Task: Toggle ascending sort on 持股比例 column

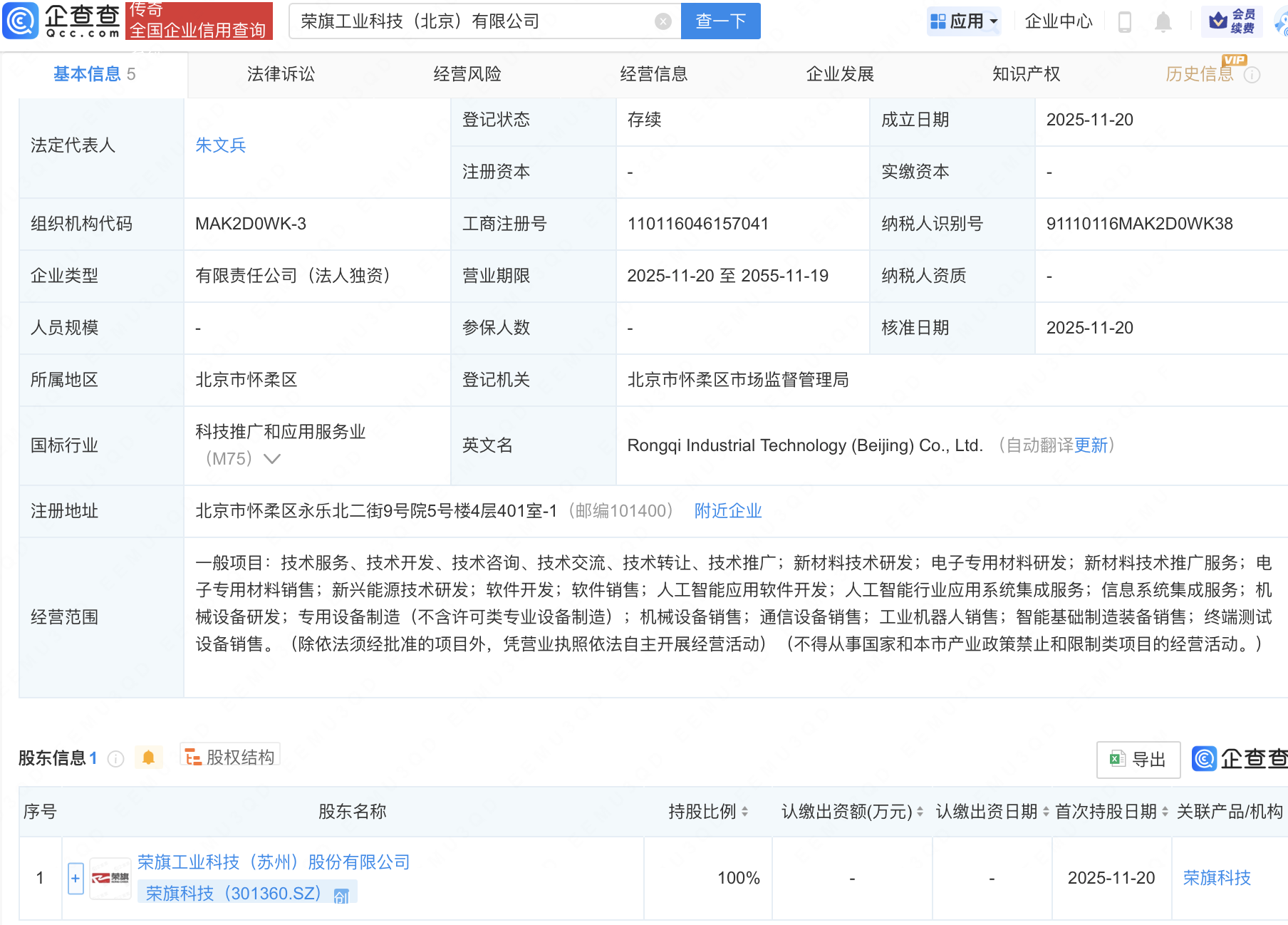Action: pos(745,807)
